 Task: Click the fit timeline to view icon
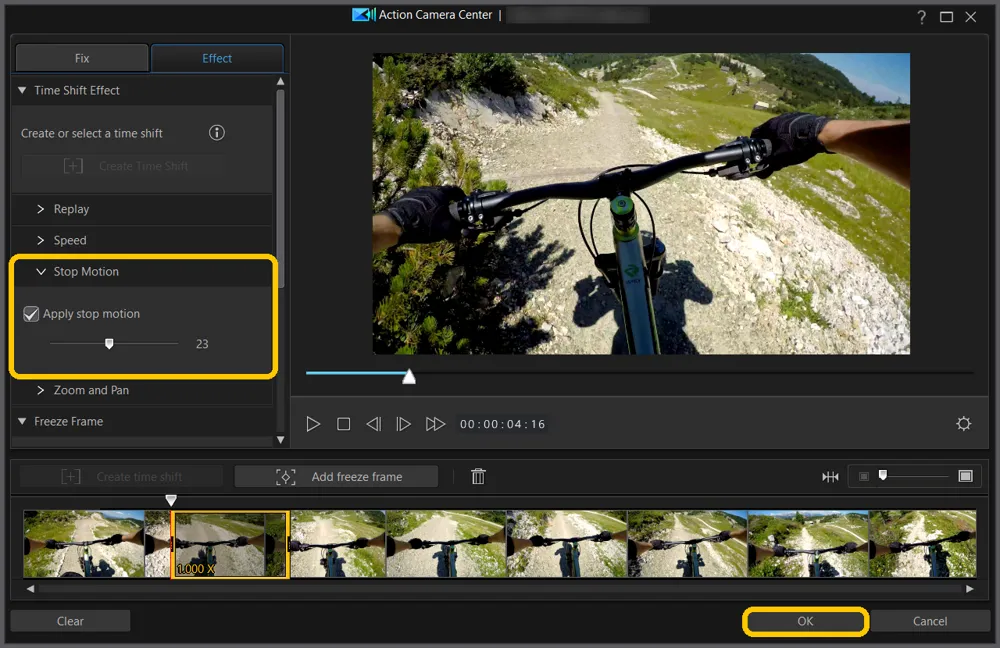830,476
